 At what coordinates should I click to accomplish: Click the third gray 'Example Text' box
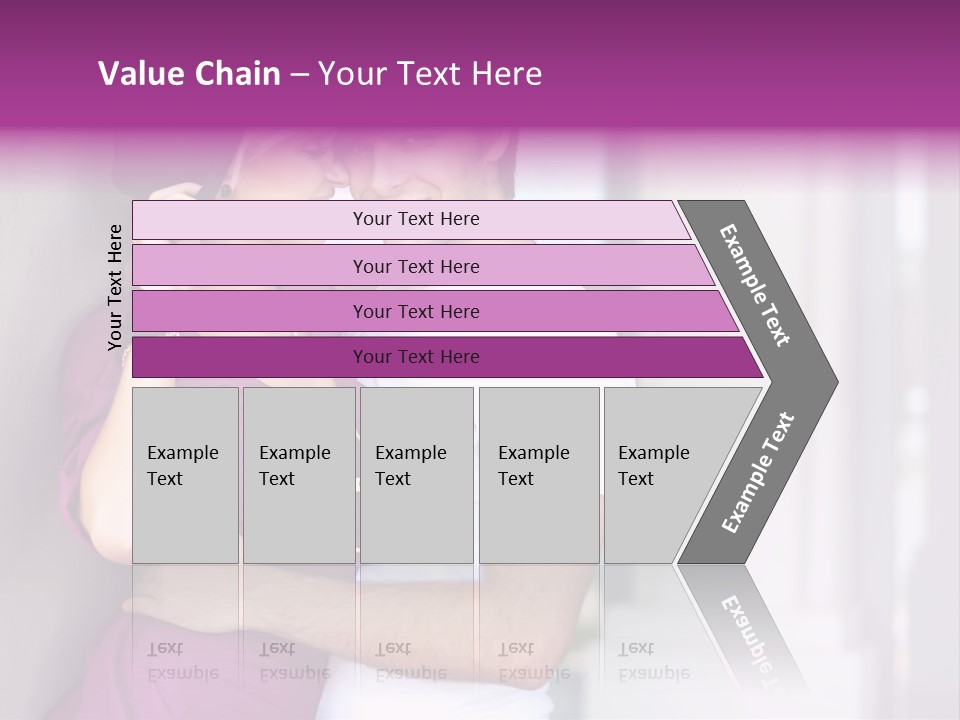point(417,475)
